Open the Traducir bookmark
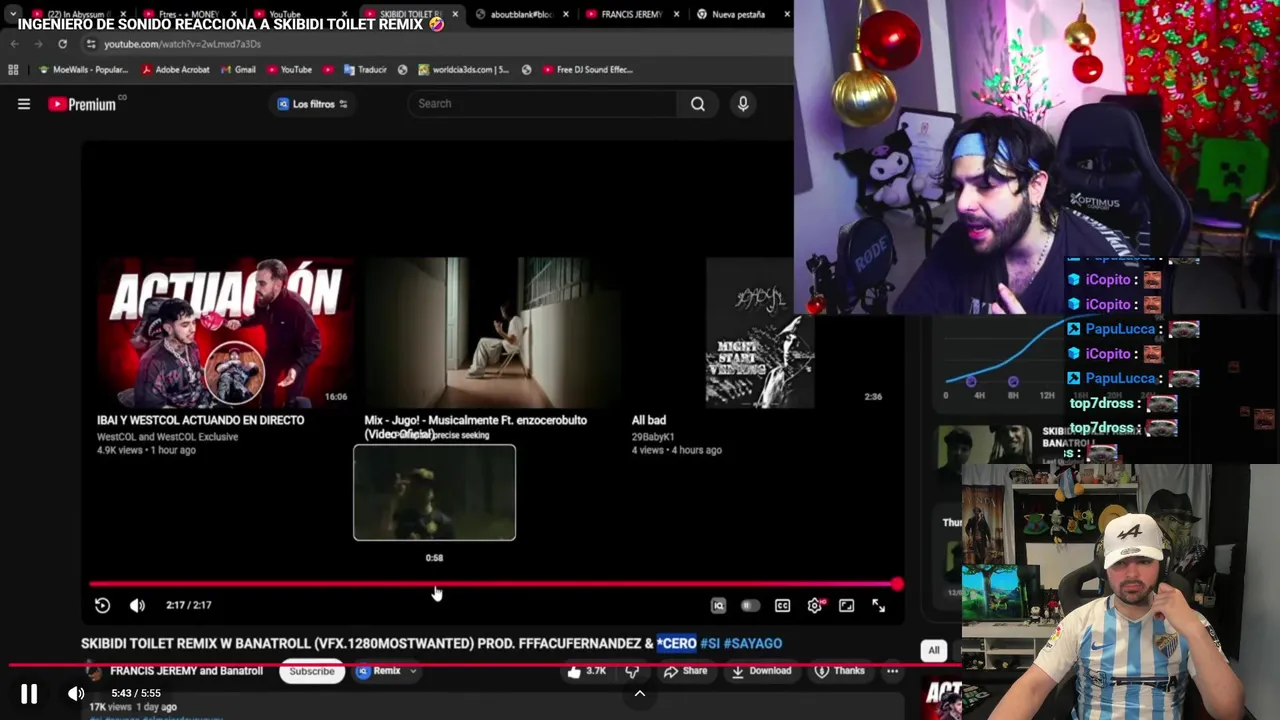 [365, 70]
